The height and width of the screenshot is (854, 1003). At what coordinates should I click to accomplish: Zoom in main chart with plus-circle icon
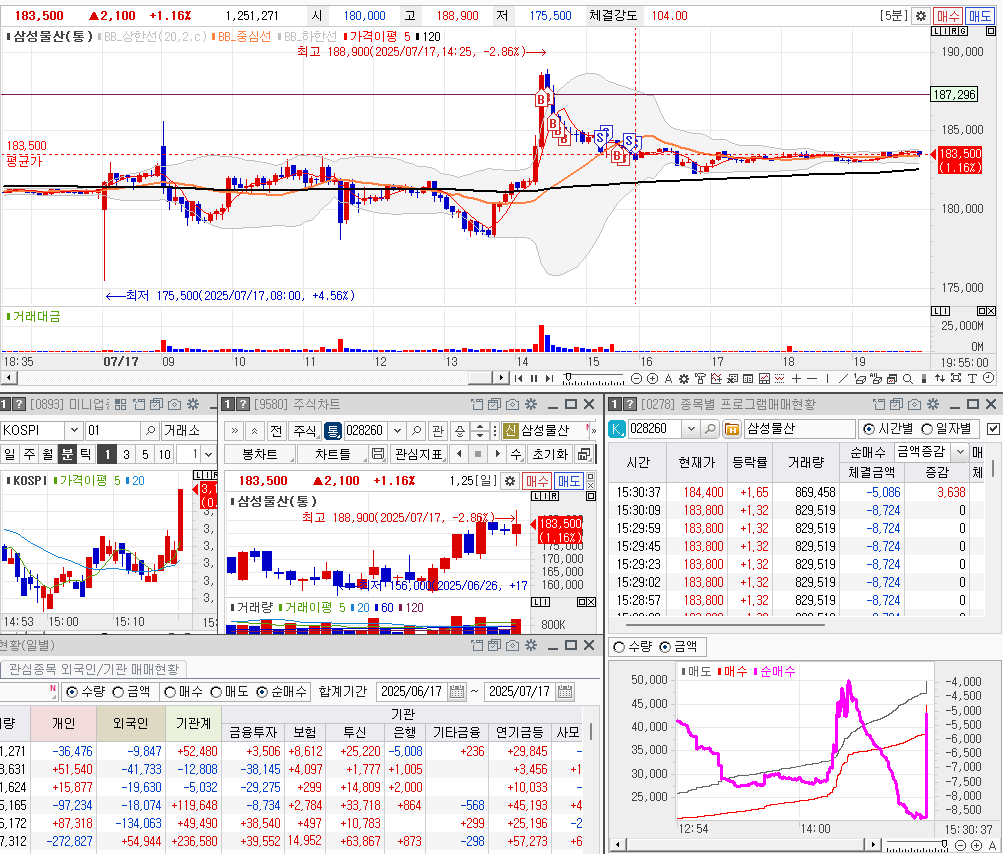point(652,379)
